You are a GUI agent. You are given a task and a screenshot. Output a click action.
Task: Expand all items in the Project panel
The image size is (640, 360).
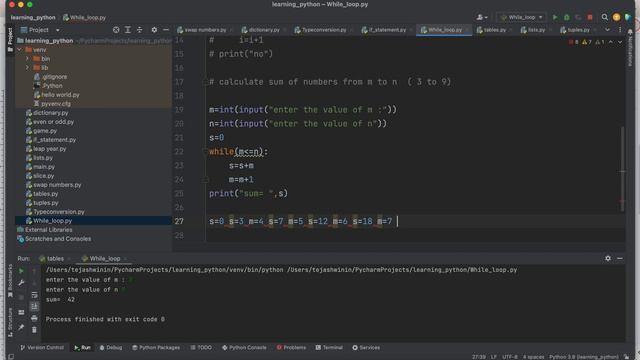[128, 30]
